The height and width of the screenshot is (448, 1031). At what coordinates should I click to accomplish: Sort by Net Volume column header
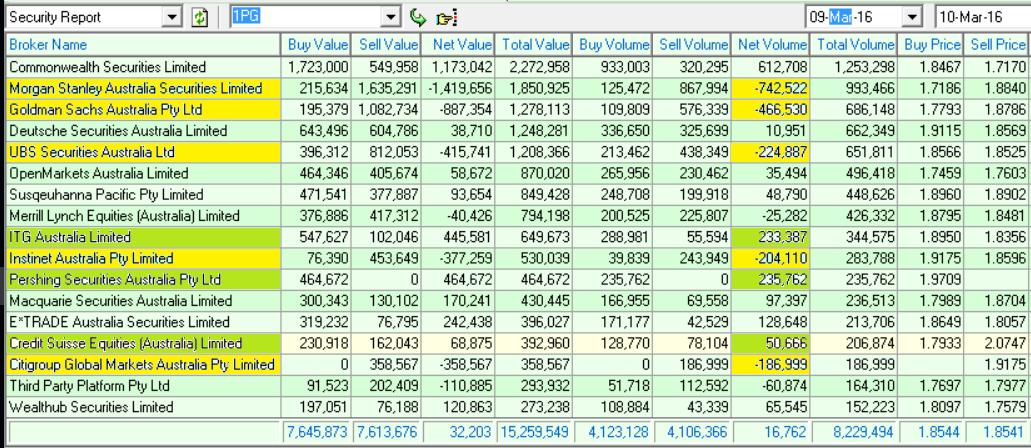[x=771, y=45]
